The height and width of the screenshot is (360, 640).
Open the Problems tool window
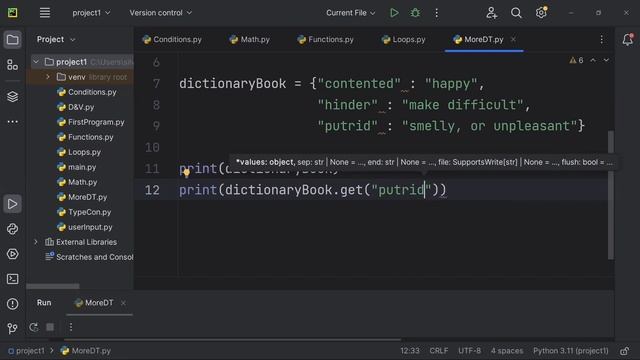pyautogui.click(x=13, y=304)
